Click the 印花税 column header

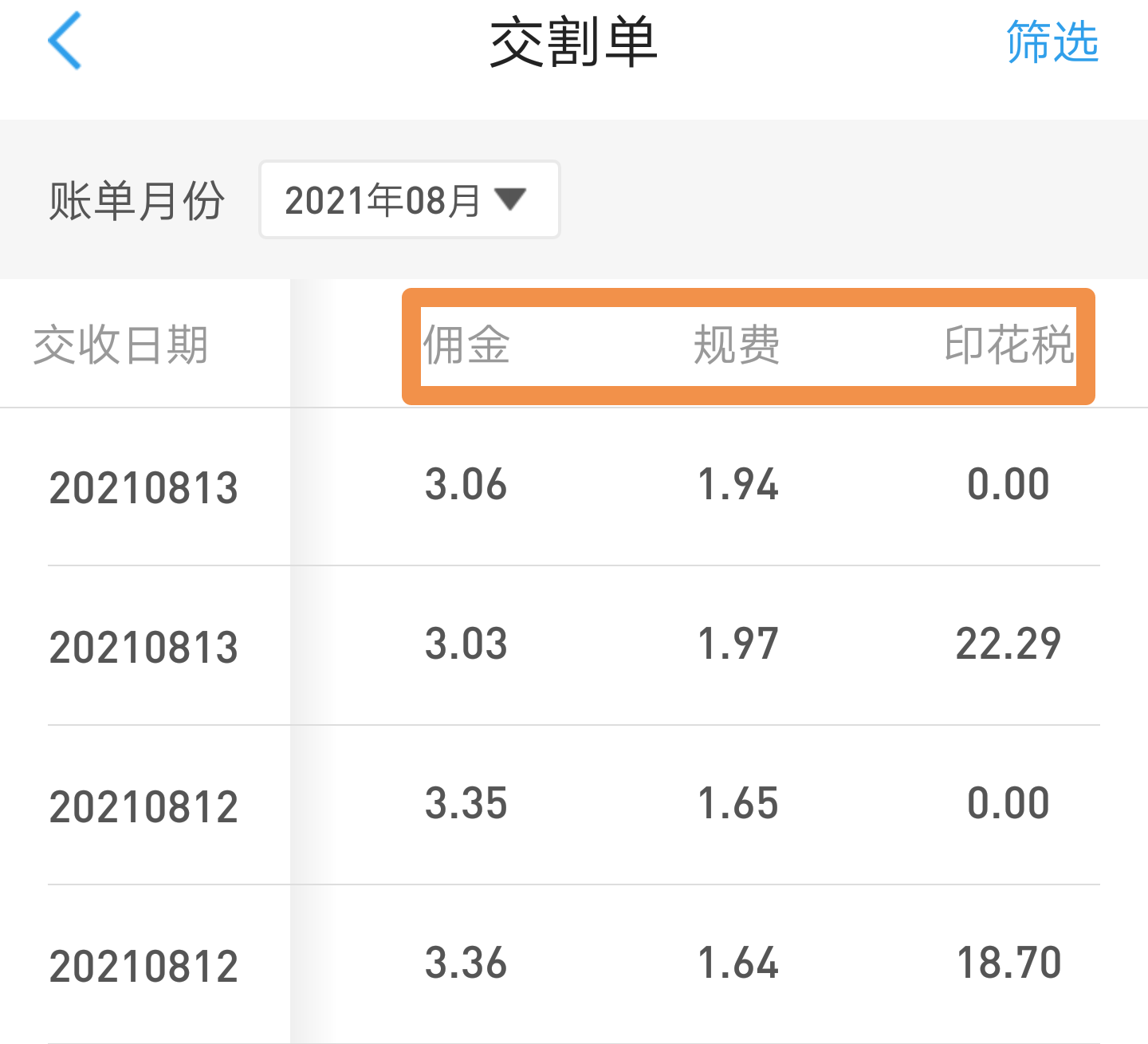pyautogui.click(x=1009, y=345)
